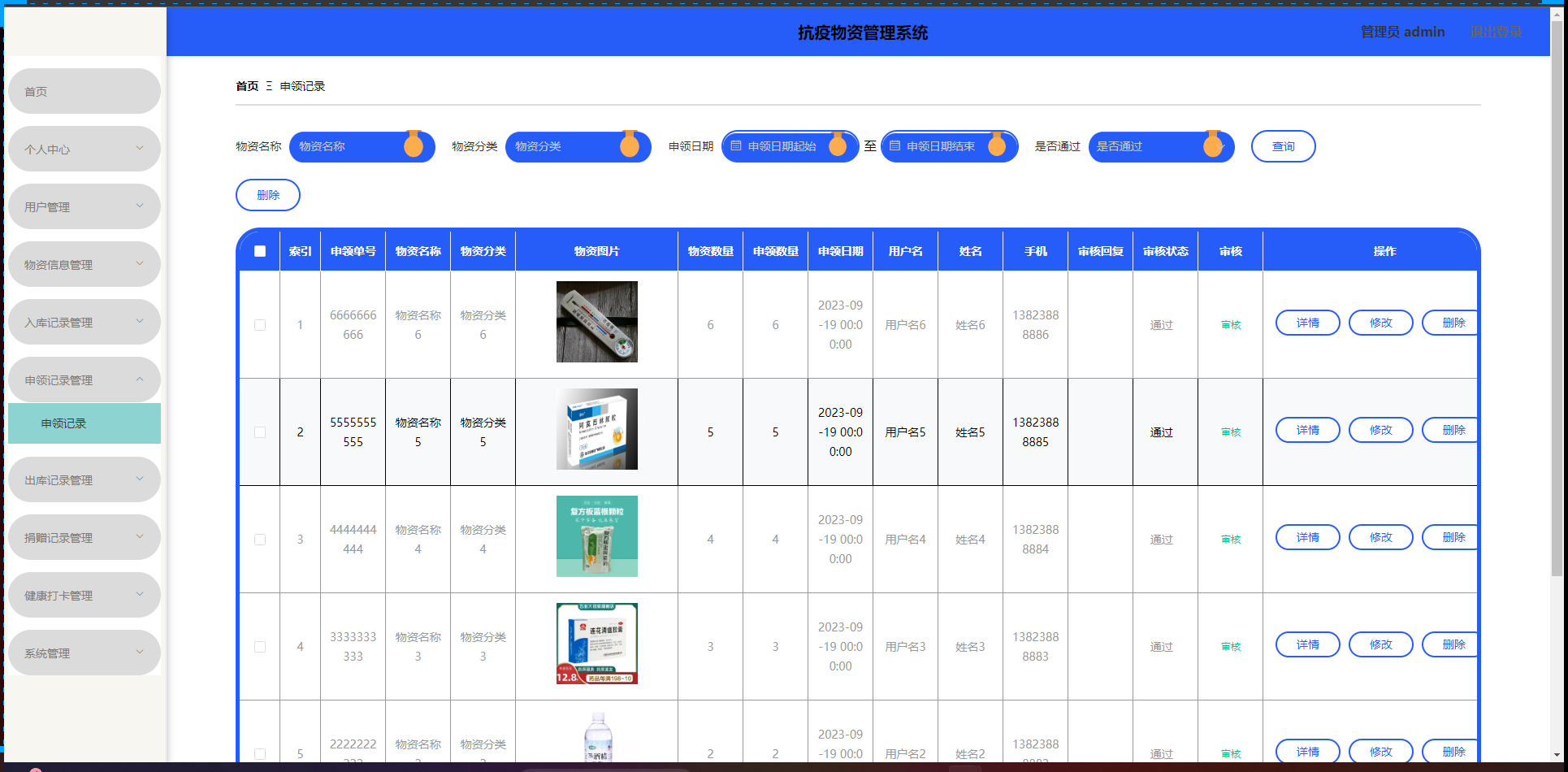
Task: Click 退出登录 in the header
Action: [x=1496, y=32]
